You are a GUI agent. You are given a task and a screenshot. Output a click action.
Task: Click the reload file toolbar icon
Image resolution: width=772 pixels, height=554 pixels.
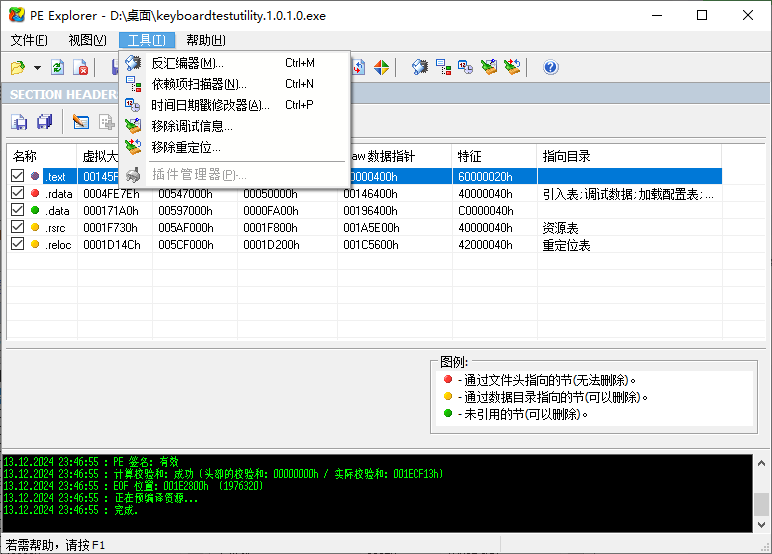(58, 67)
